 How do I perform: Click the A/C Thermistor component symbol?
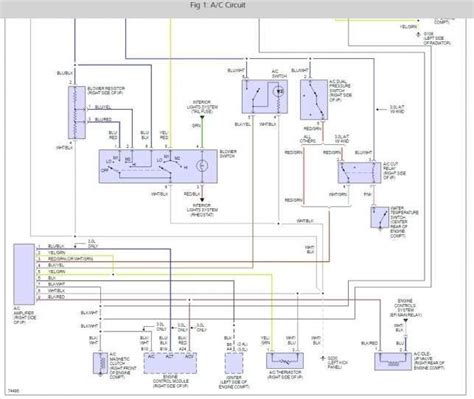[285, 361]
